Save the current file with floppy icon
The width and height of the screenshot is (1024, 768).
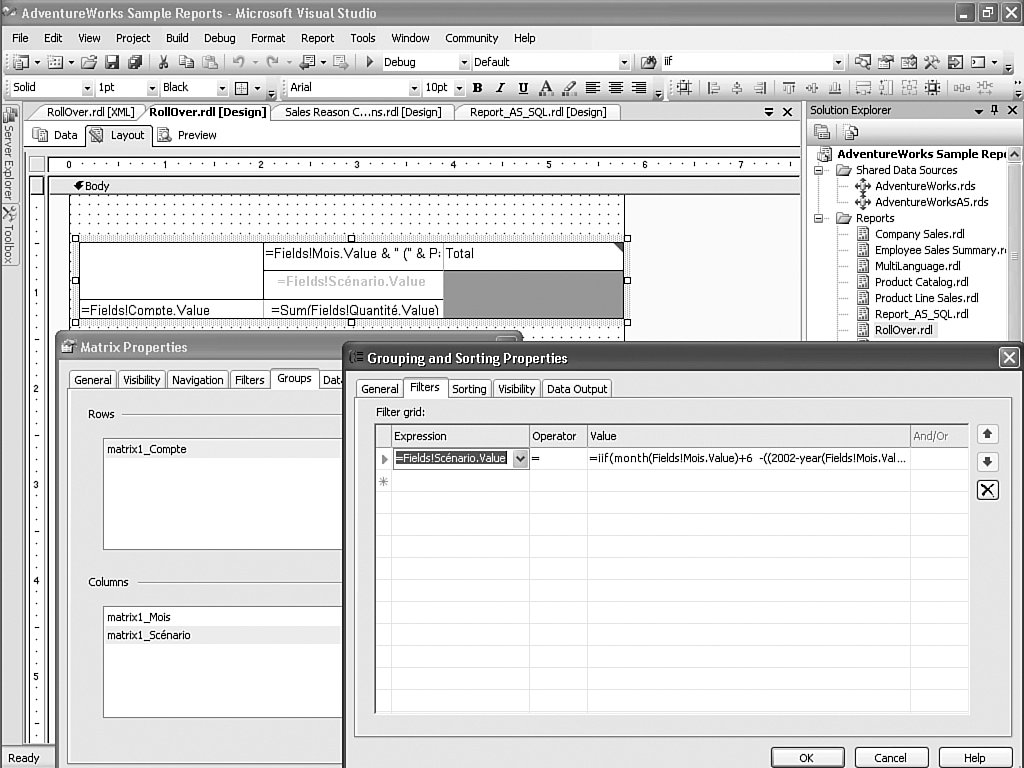point(112,62)
